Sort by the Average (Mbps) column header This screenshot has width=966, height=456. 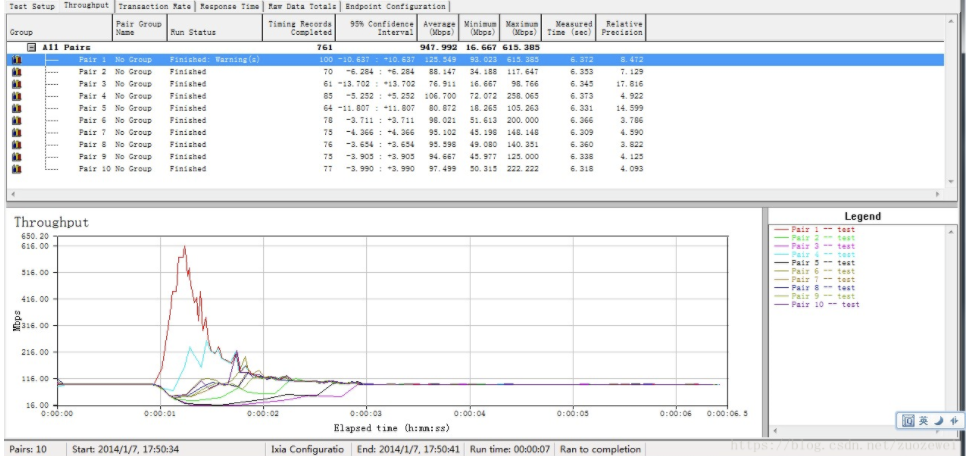pos(439,28)
